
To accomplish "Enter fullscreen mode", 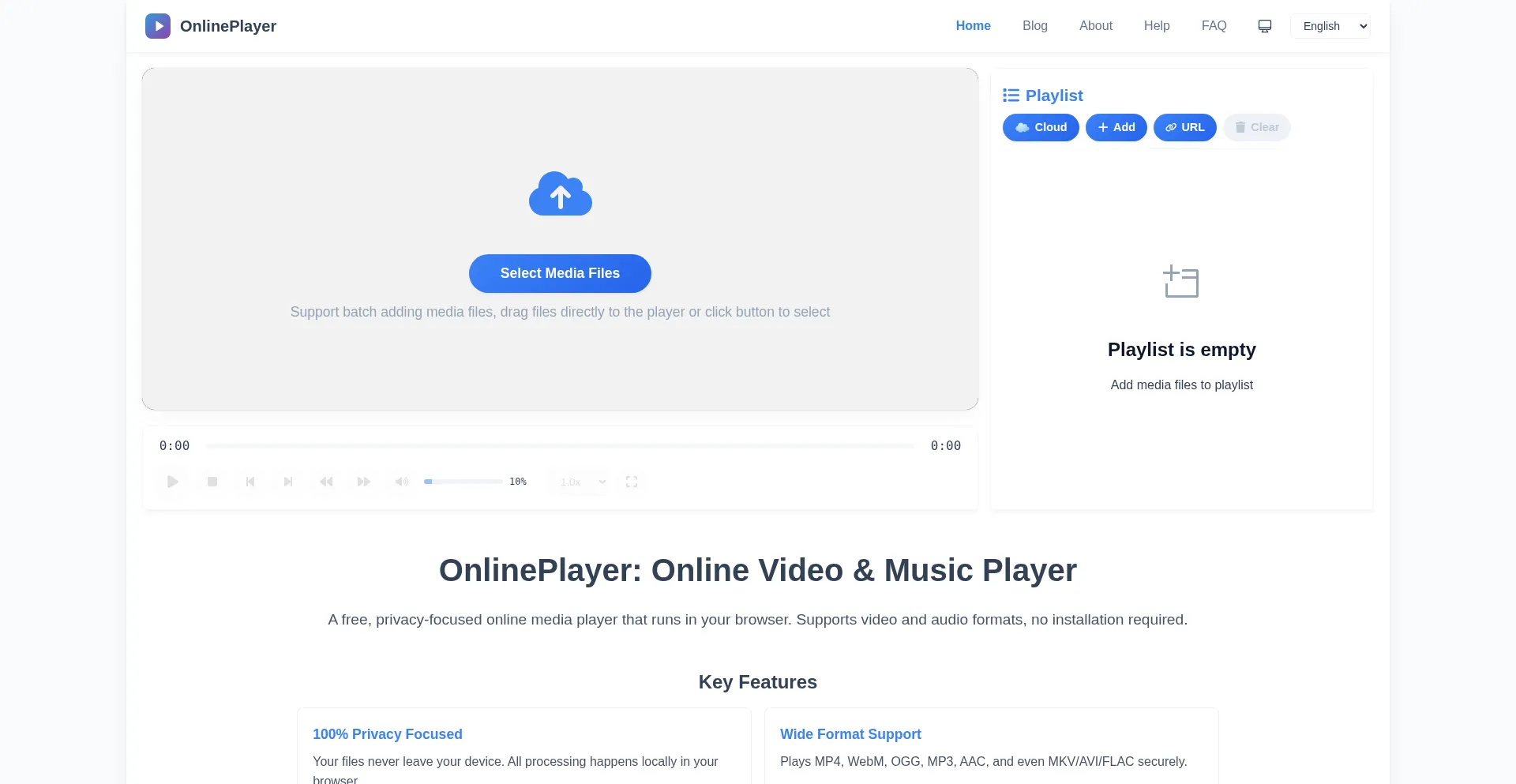I will click(632, 482).
